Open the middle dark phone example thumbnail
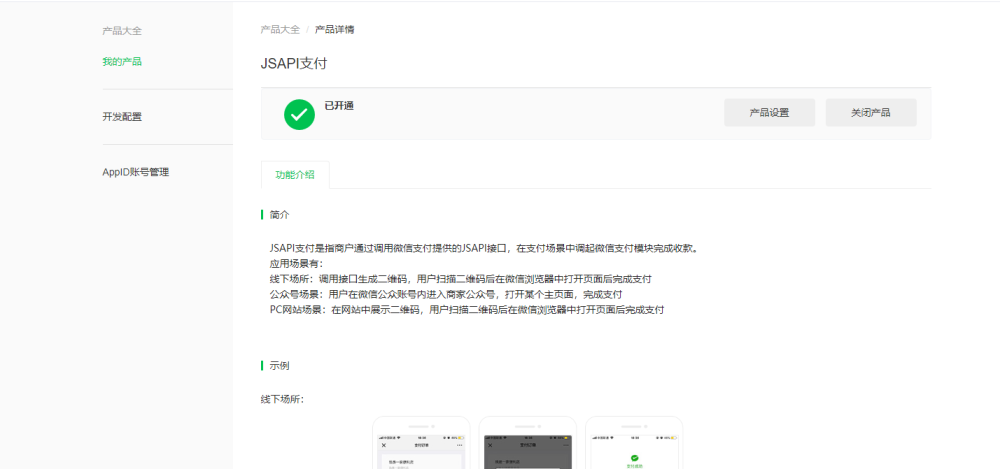Image resolution: width=1000 pixels, height=469 pixels. (x=527, y=443)
